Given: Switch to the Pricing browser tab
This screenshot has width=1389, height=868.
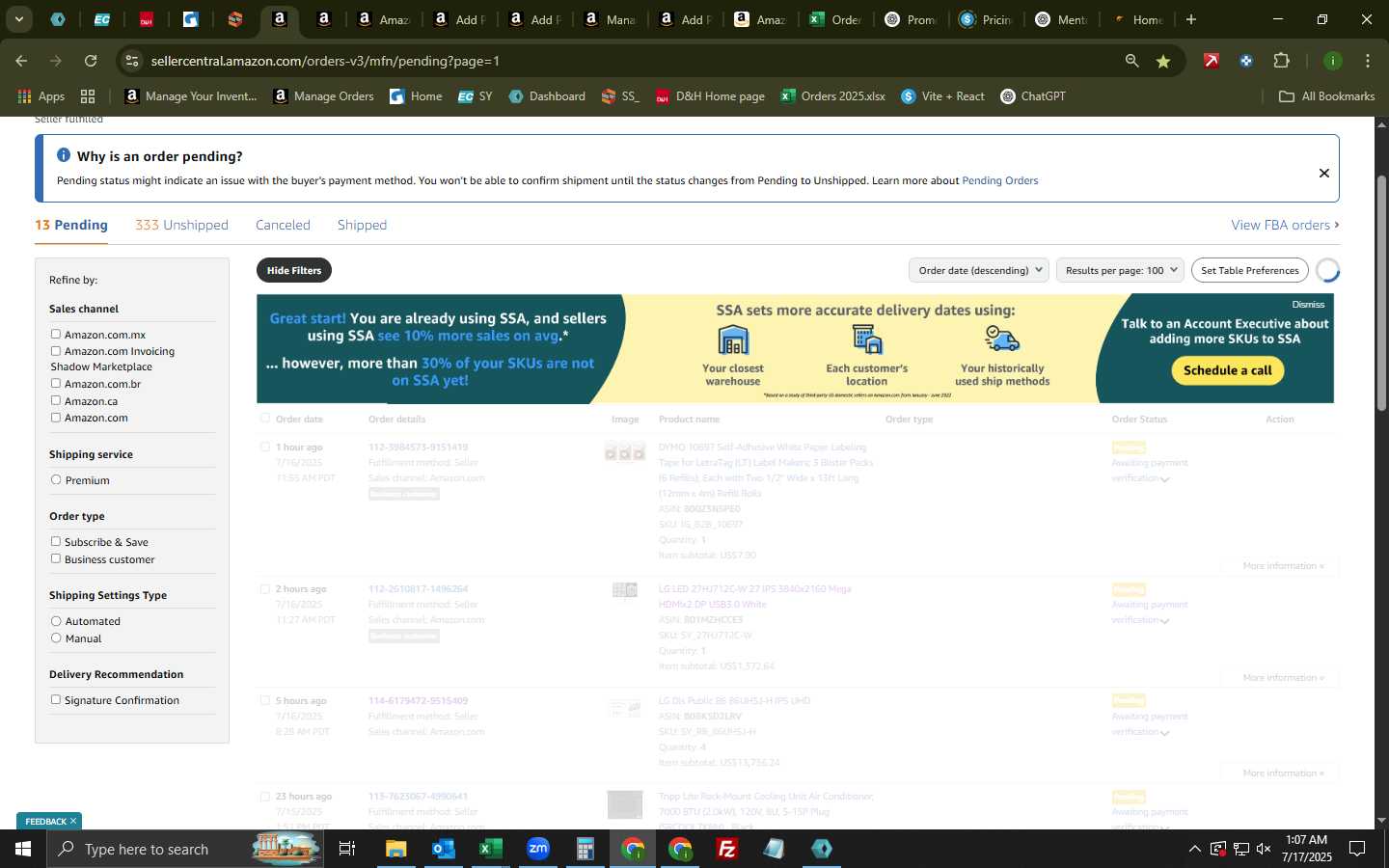Looking at the screenshot, I should click(x=986, y=19).
